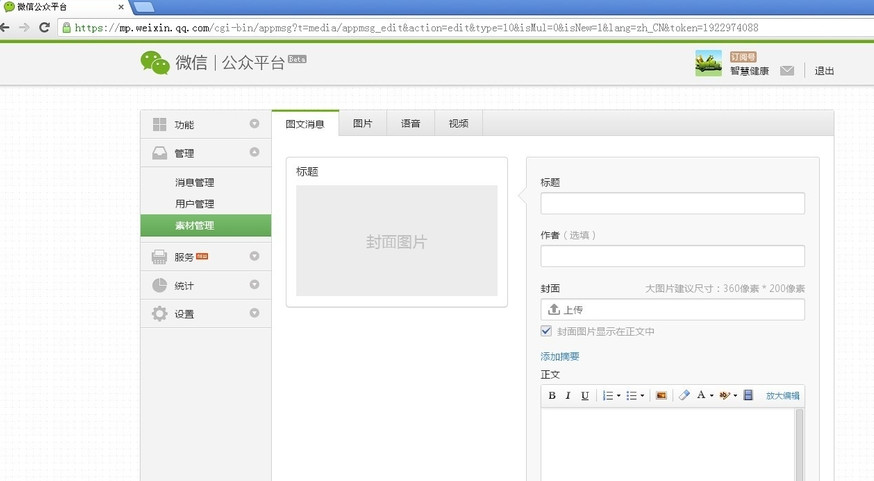Open the text highlight color picker
The width and height of the screenshot is (874, 481).
point(725,396)
